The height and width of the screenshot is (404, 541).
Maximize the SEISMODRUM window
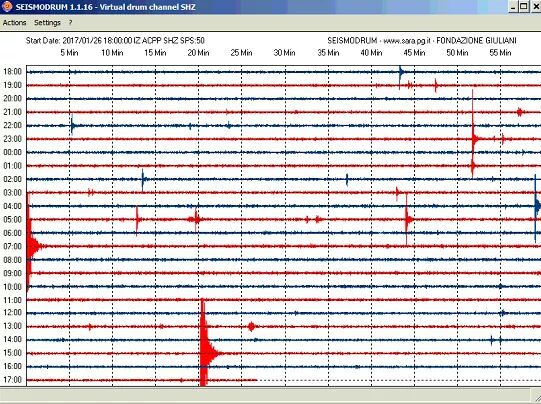coord(524,7)
